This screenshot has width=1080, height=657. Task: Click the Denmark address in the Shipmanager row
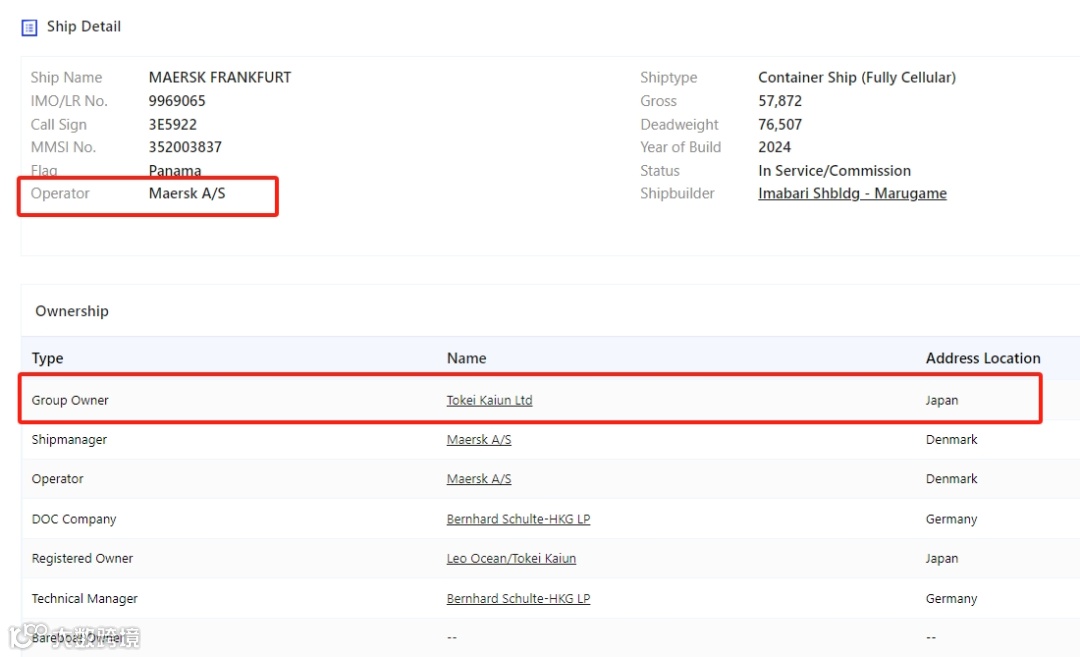coord(951,439)
